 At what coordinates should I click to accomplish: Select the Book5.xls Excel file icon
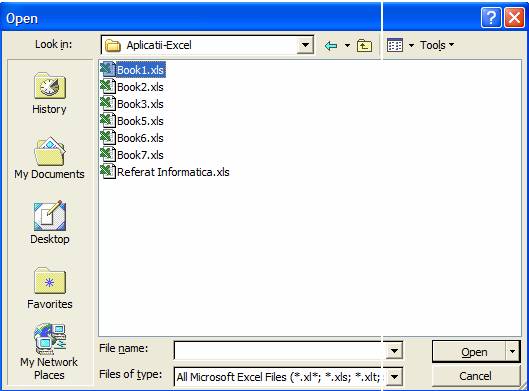click(108, 120)
